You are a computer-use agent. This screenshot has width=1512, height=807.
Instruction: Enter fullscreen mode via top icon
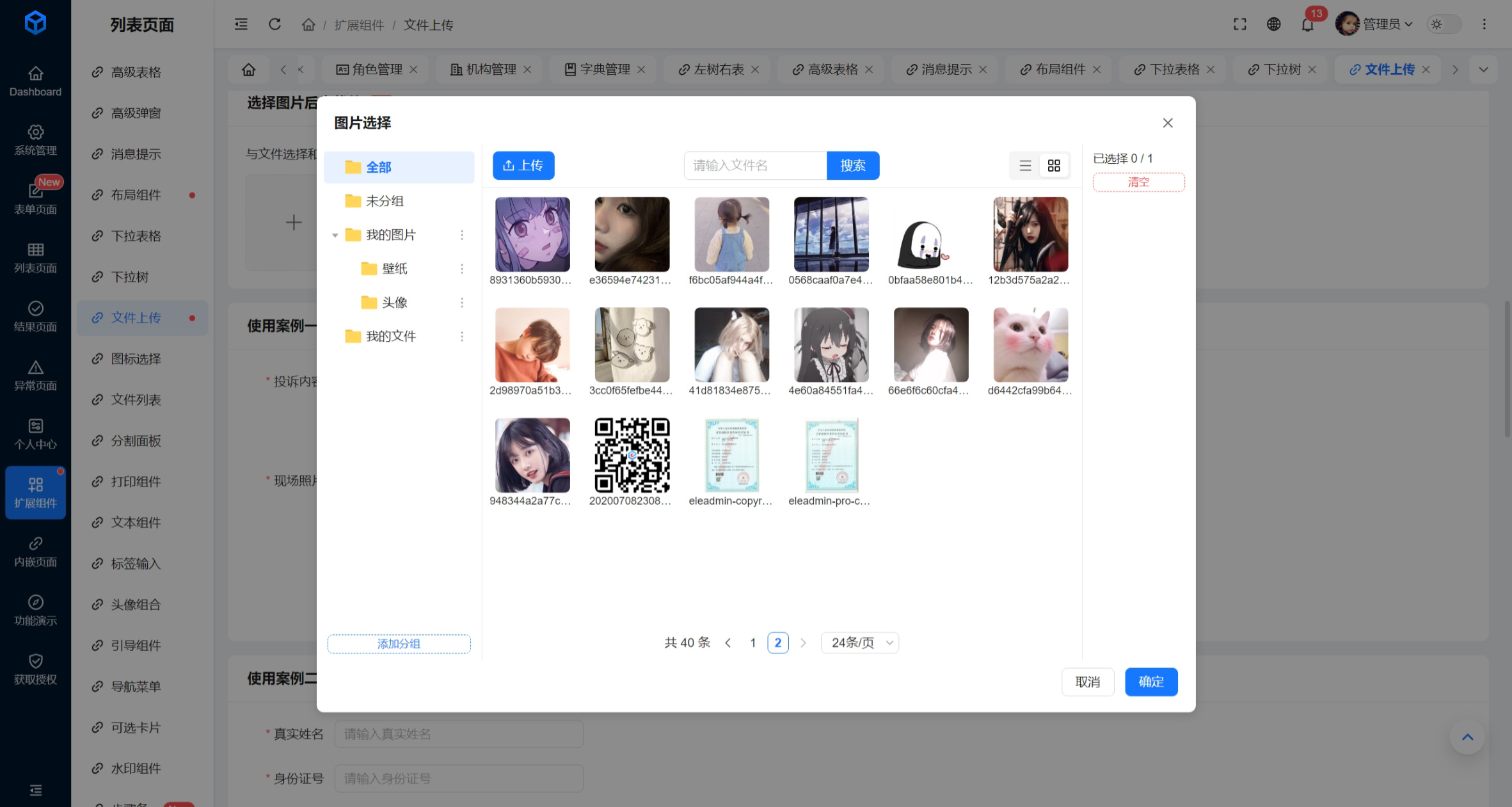click(1239, 24)
